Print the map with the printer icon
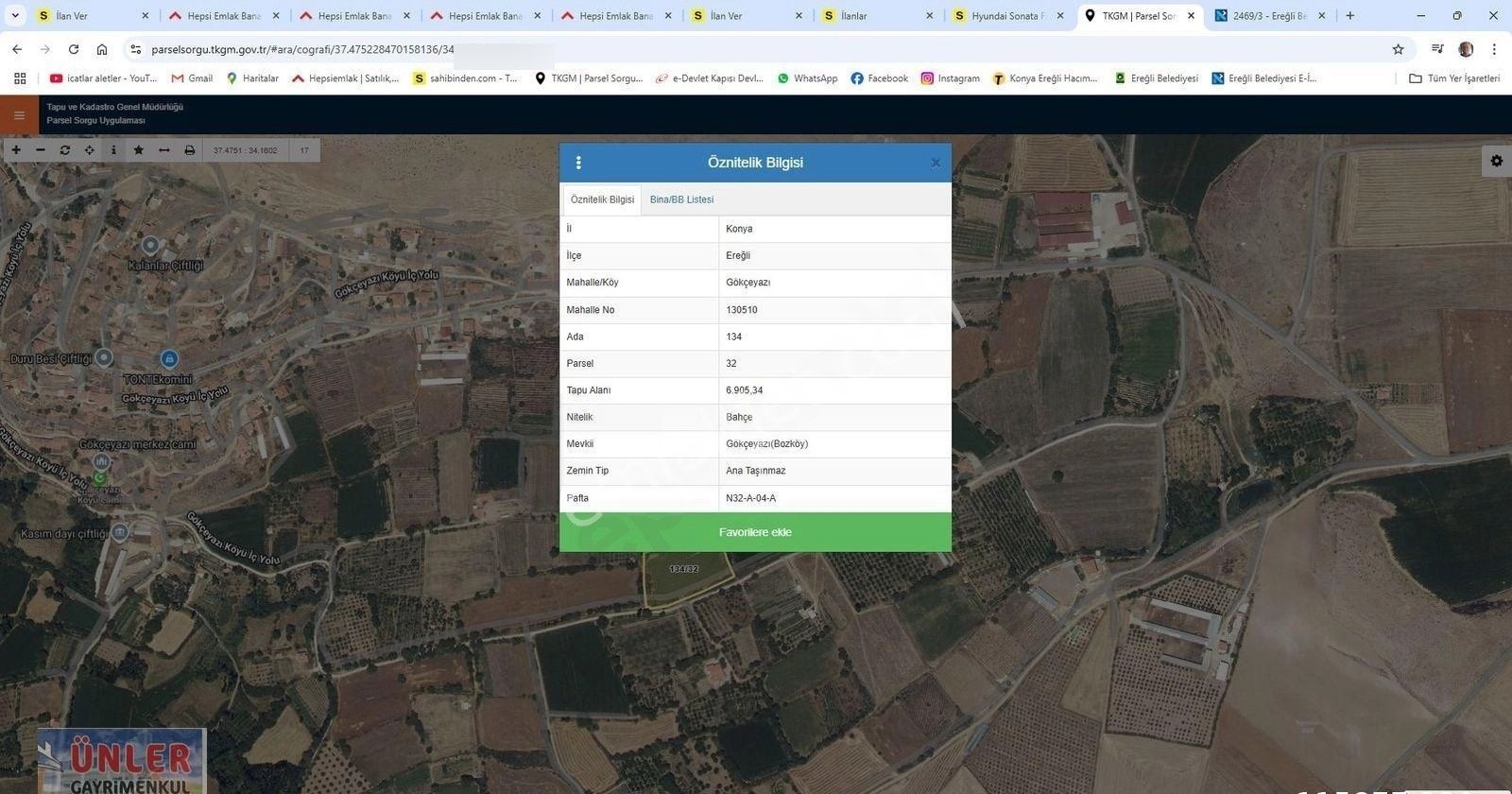Viewport: 1512px width, 794px height. pyautogui.click(x=190, y=150)
